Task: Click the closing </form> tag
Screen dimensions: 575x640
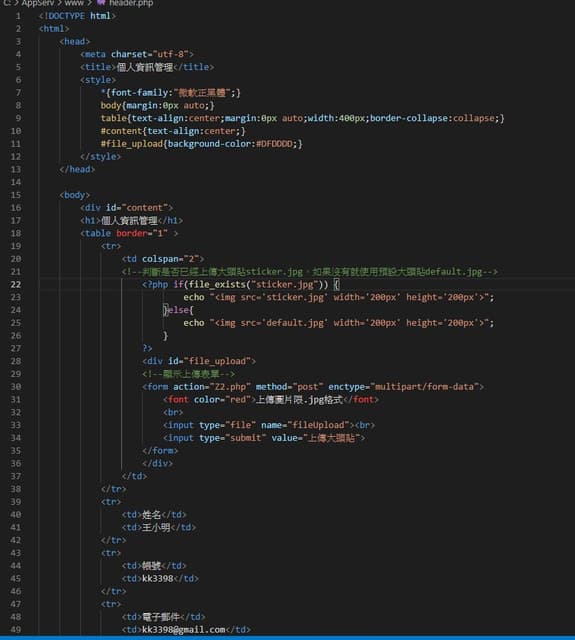Action: 160,451
